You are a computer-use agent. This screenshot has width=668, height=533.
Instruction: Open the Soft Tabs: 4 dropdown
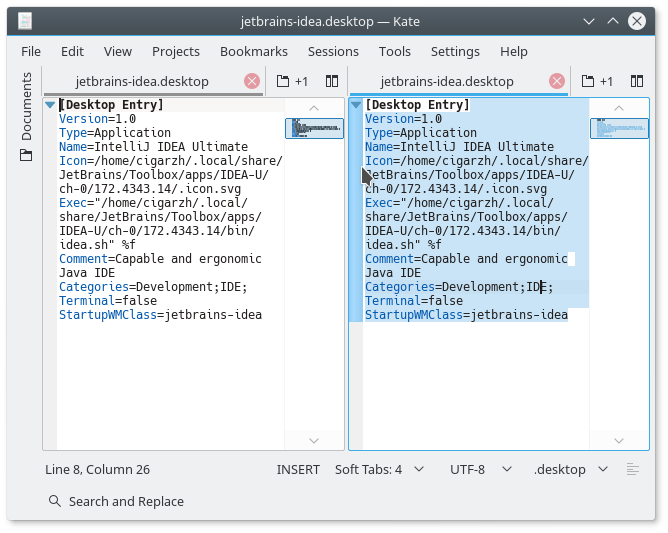click(379, 470)
